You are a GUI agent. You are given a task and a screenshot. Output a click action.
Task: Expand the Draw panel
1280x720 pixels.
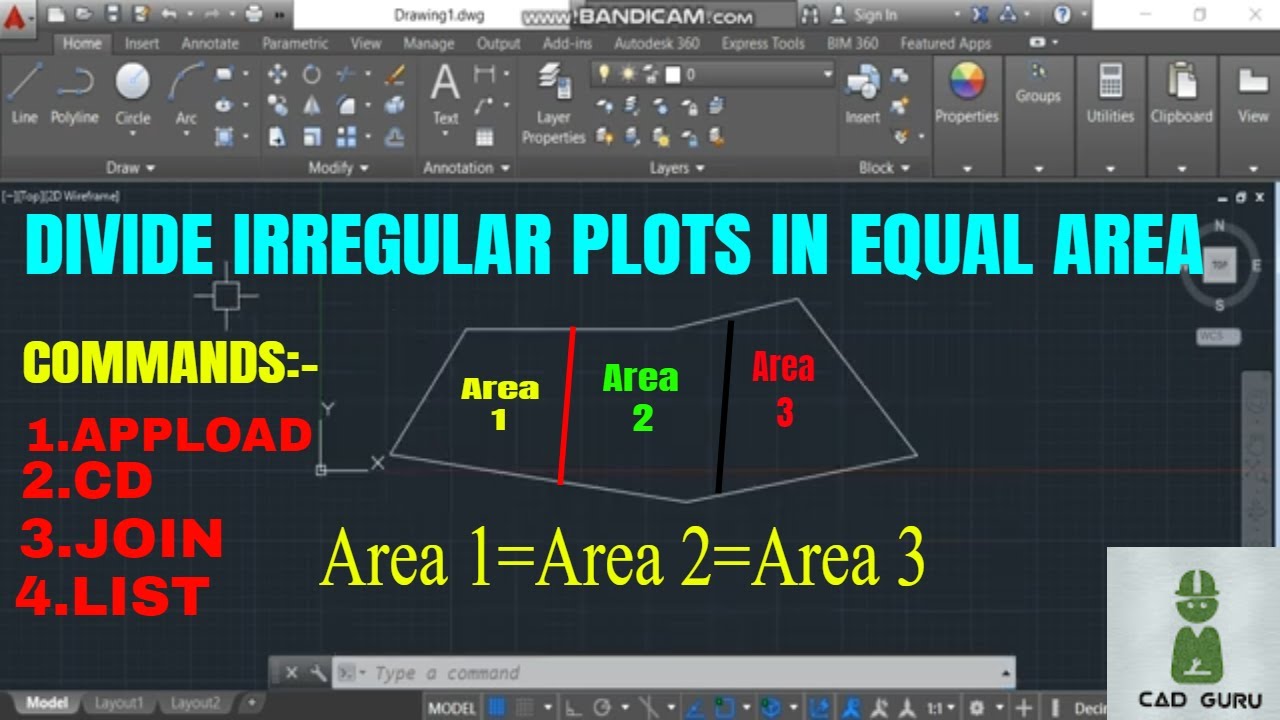131,168
